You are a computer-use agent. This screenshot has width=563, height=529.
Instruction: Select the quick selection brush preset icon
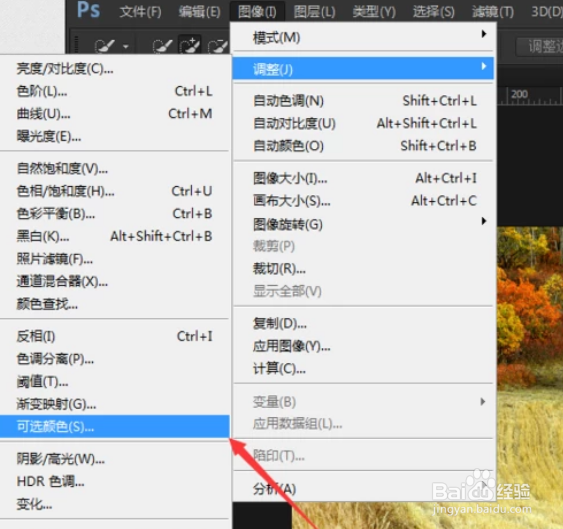coord(104,46)
